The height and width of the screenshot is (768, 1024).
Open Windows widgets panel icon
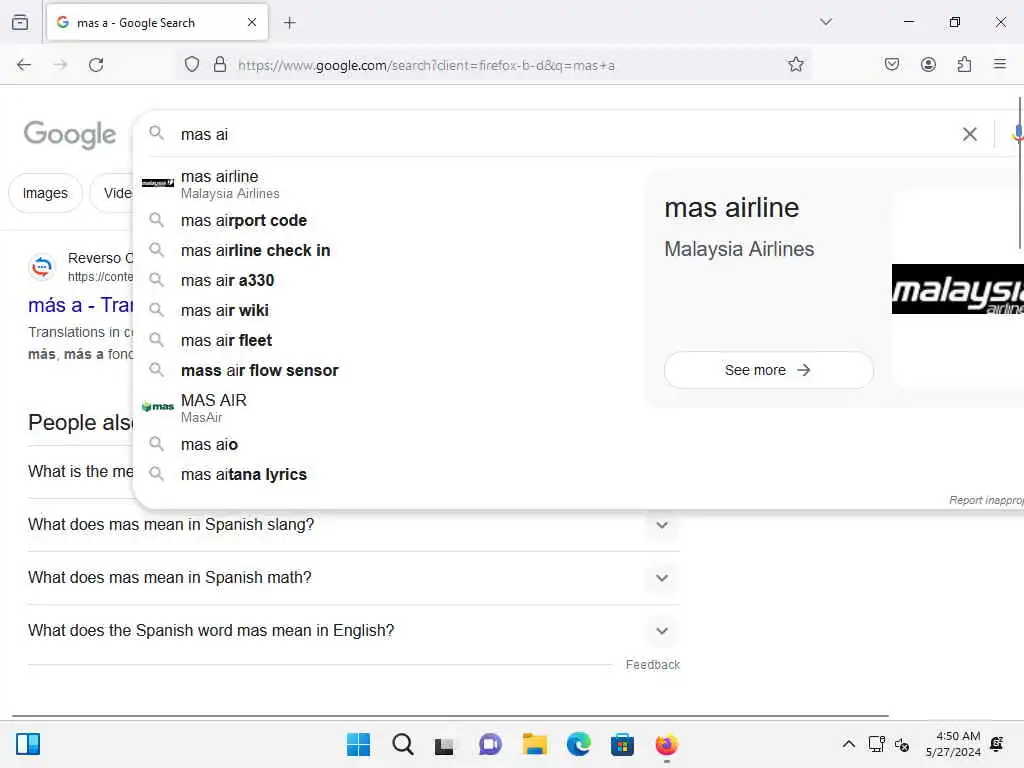[x=28, y=744]
